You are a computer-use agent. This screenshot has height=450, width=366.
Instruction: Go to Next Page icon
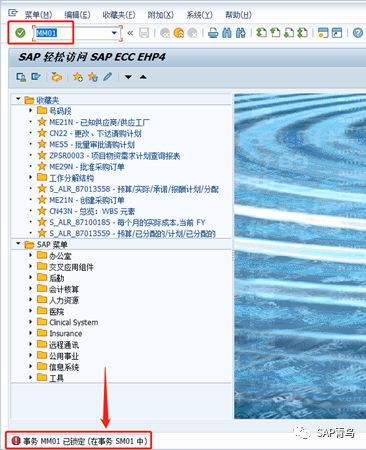[289, 33]
